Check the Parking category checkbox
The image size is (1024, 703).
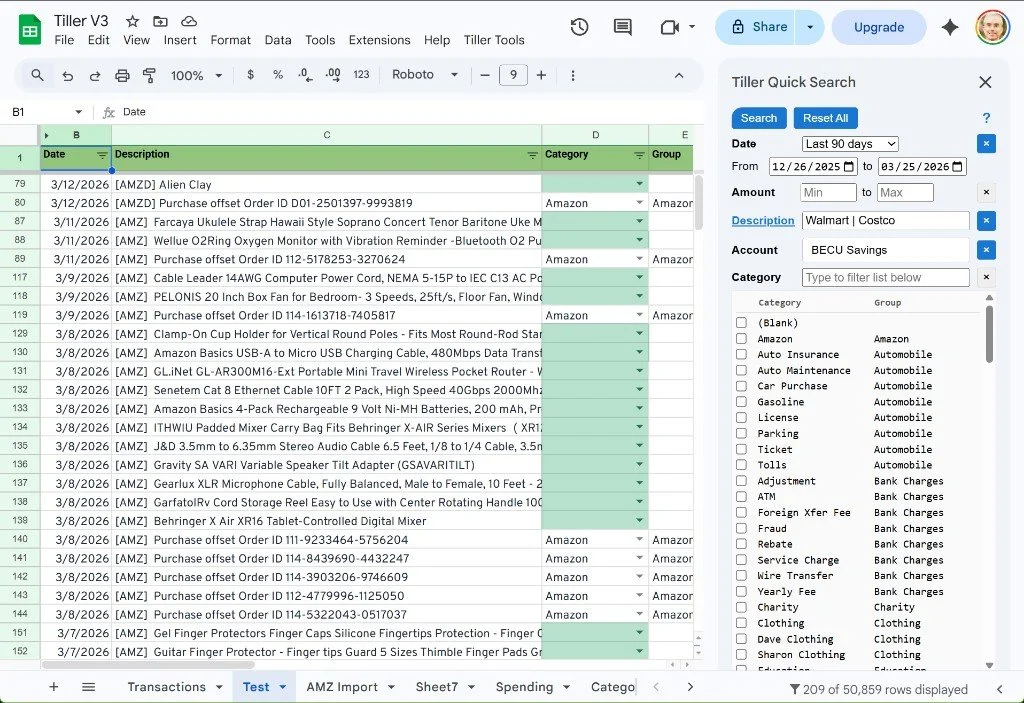pyautogui.click(x=741, y=433)
